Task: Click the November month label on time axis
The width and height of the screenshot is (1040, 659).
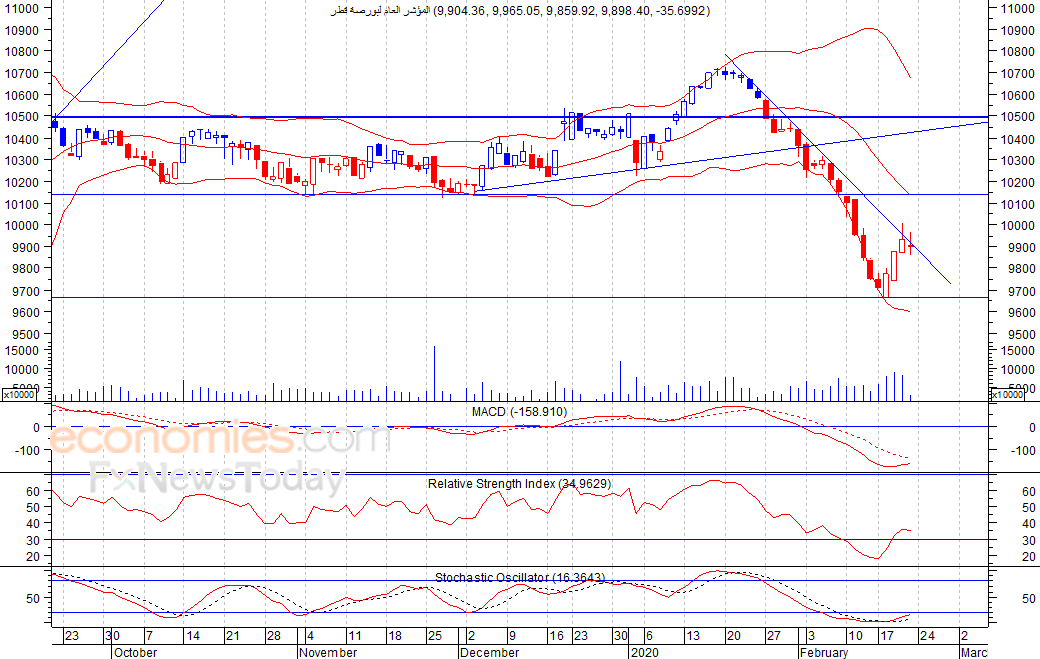Action: (328, 652)
